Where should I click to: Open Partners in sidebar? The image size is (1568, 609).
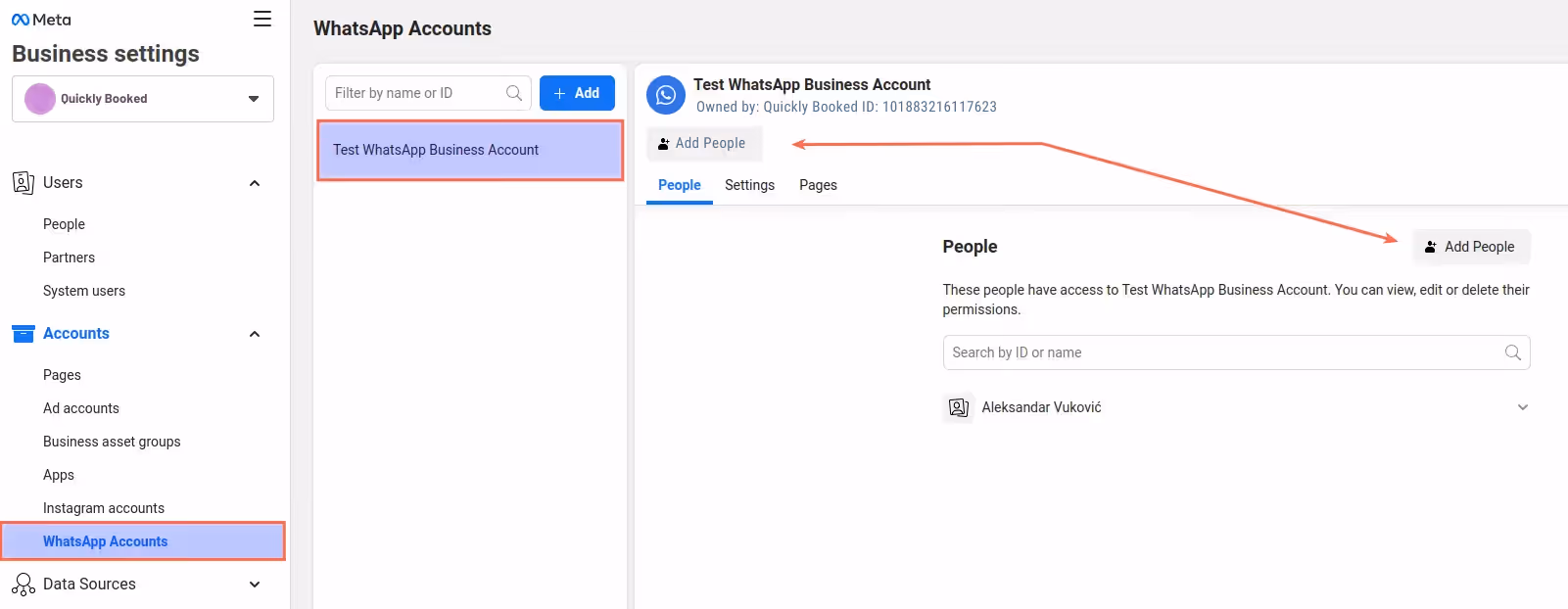(x=69, y=258)
